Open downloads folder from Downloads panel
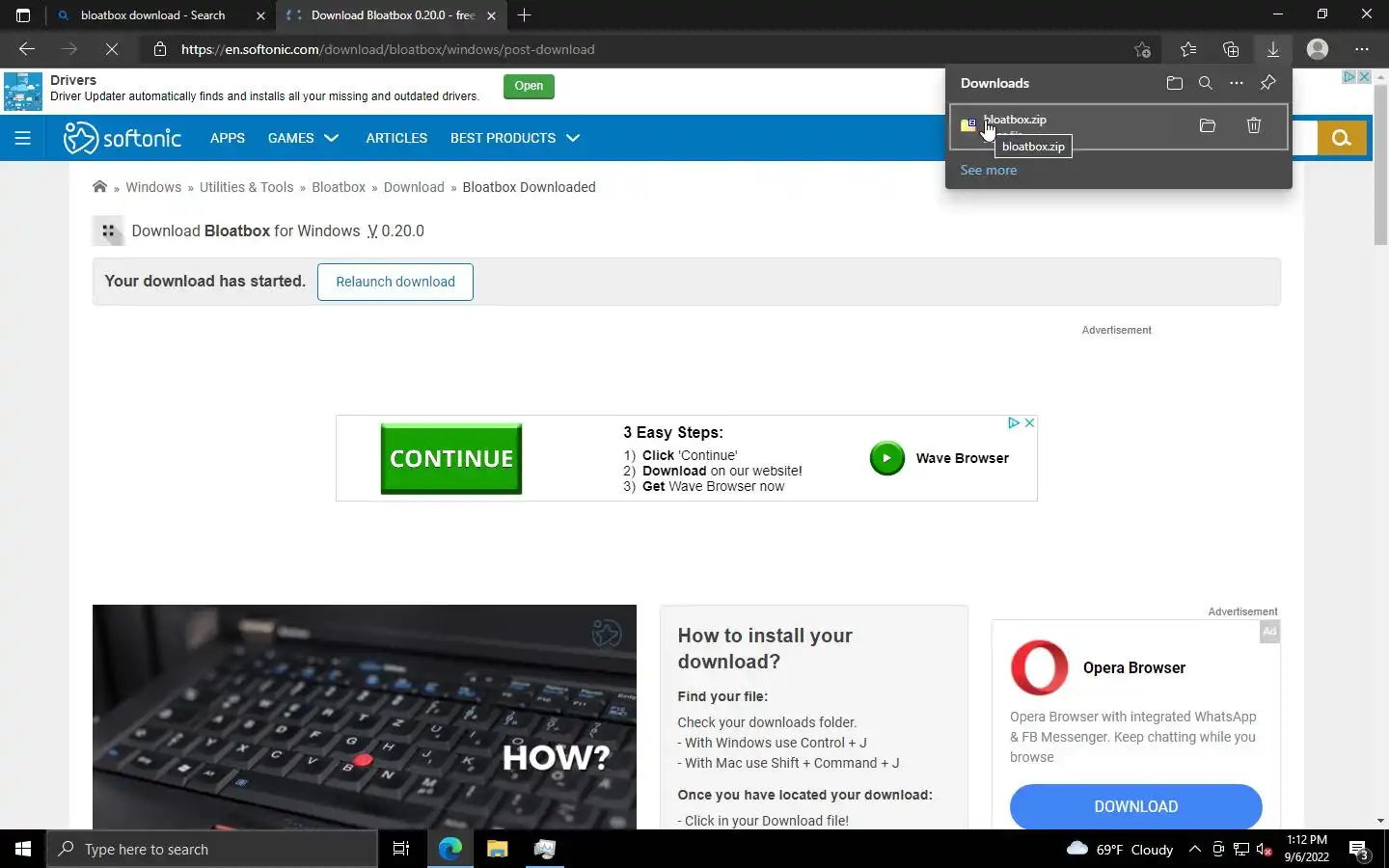Viewport: 1389px width, 868px height. pos(1174,83)
